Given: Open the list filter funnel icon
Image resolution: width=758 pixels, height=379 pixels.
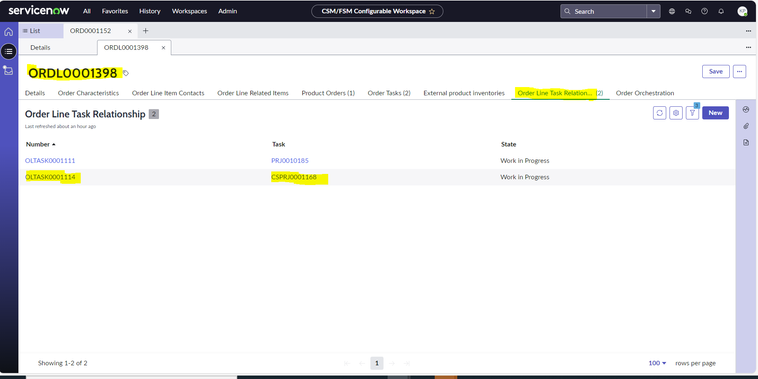Looking at the screenshot, I should click(x=692, y=113).
